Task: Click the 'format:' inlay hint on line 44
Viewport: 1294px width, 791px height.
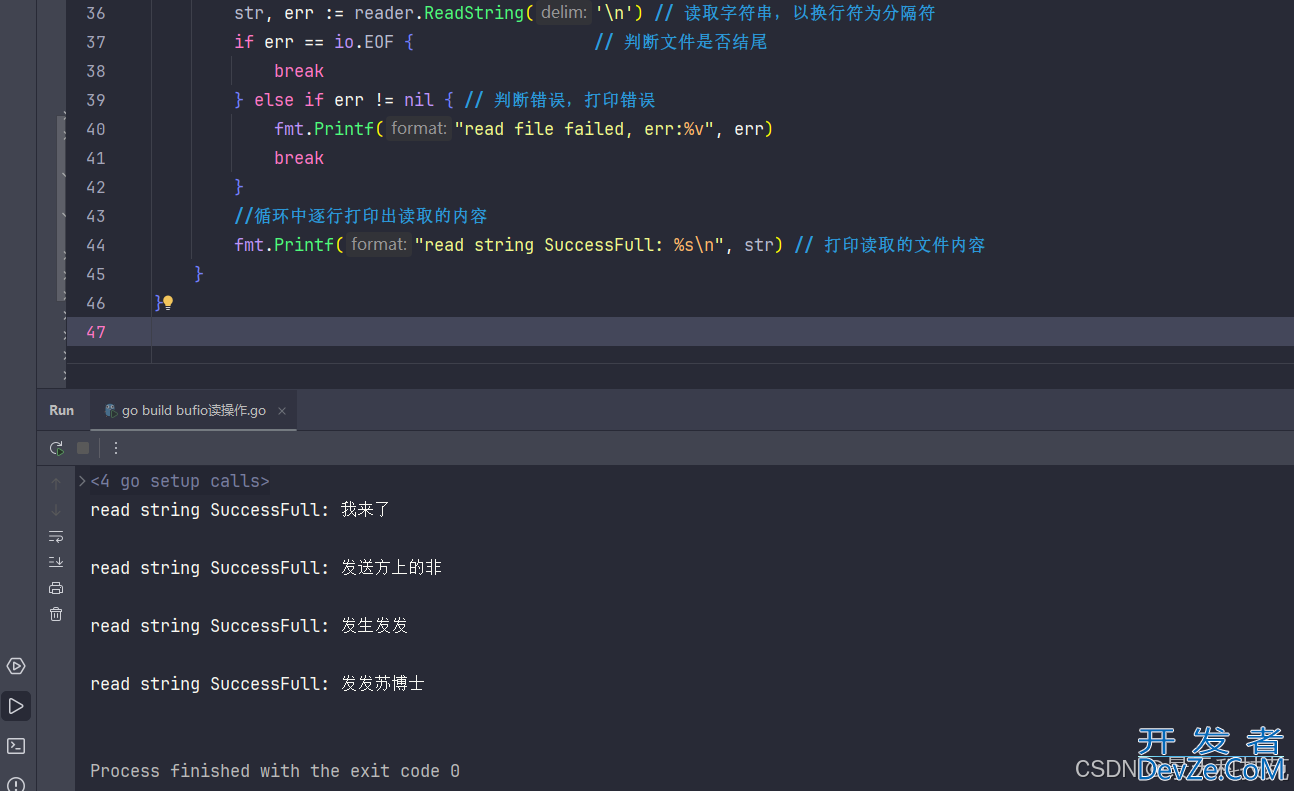Action: [x=379, y=245]
